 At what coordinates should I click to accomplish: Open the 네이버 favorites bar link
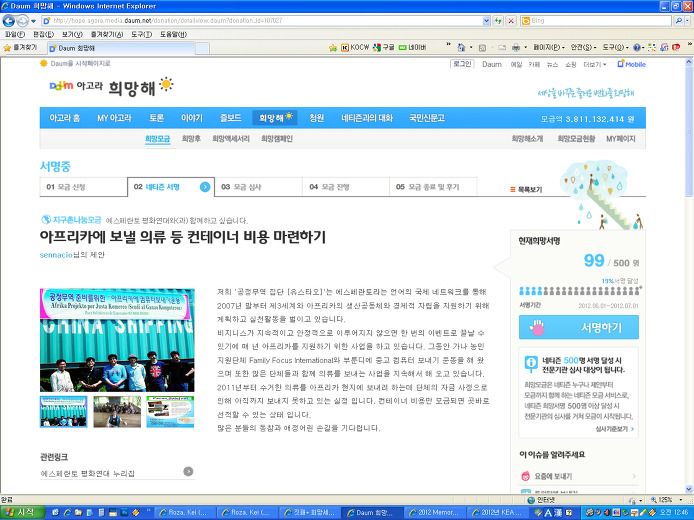(x=413, y=47)
